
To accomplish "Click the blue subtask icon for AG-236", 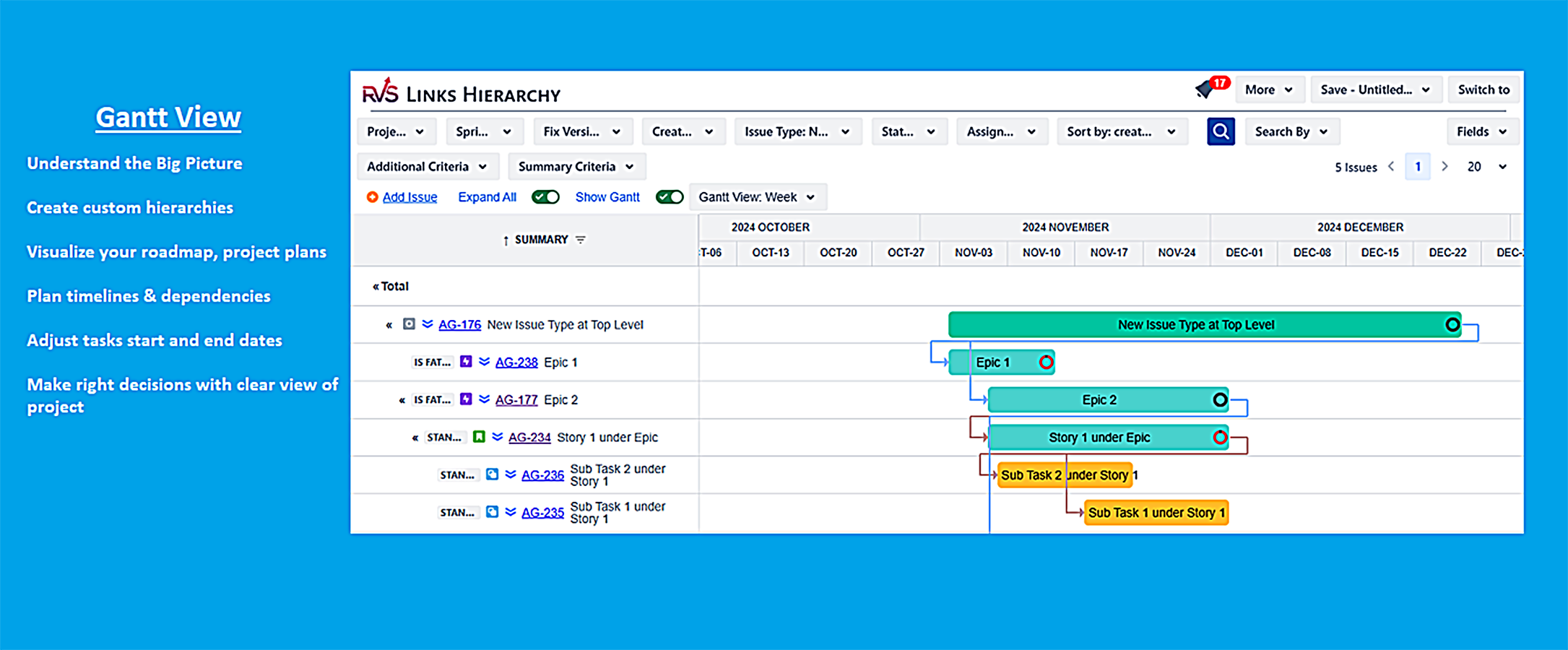I will pyautogui.click(x=492, y=474).
